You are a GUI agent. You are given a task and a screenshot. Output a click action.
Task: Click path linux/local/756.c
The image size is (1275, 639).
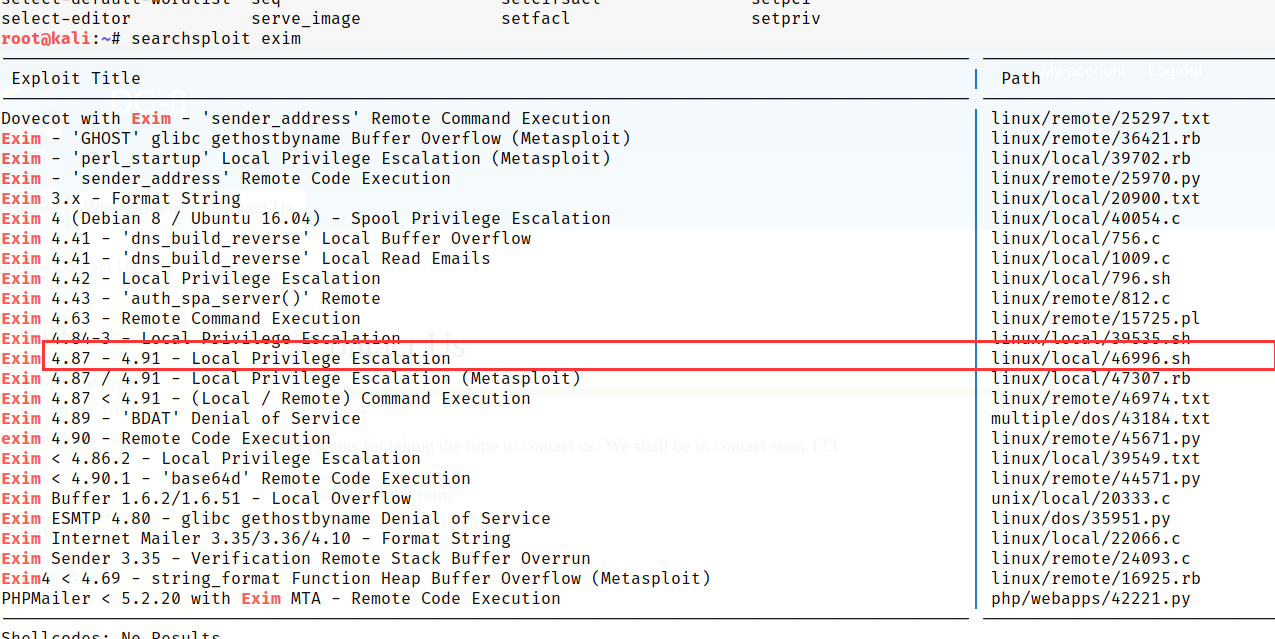click(x=1076, y=238)
